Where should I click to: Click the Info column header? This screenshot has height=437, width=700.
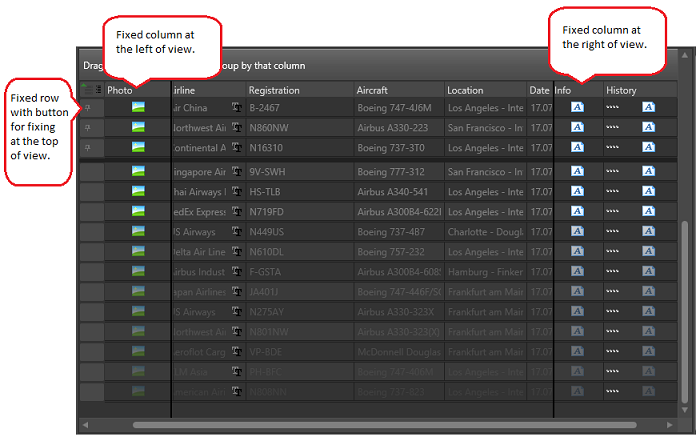click(x=579, y=90)
